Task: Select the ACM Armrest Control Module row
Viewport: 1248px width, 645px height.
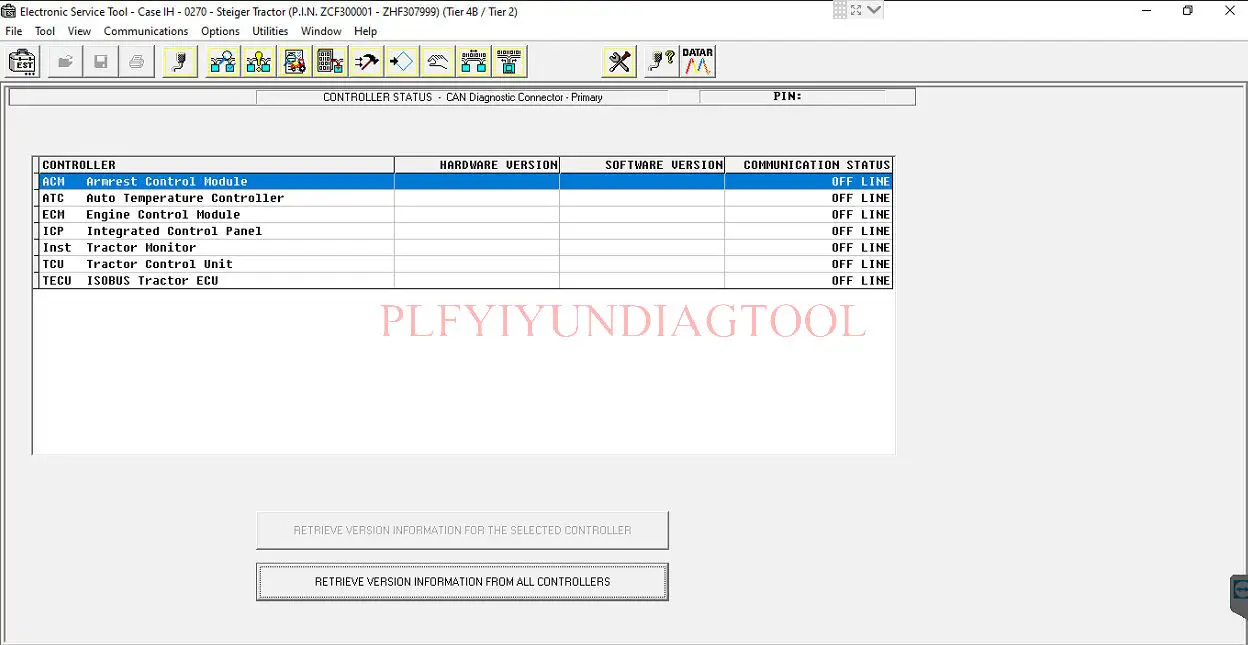Action: click(x=465, y=182)
